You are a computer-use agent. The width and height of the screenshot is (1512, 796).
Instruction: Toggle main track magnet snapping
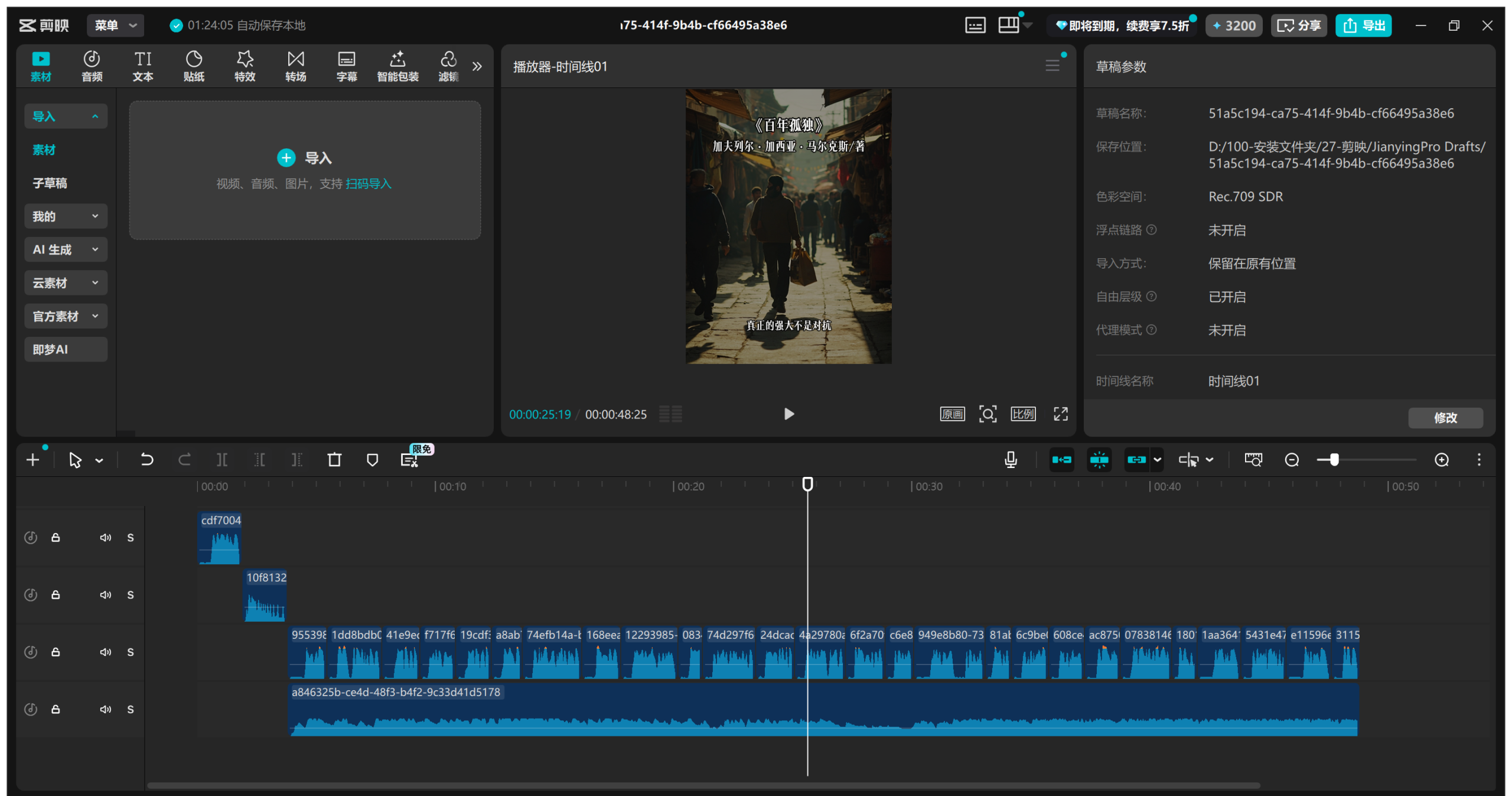point(1061,460)
